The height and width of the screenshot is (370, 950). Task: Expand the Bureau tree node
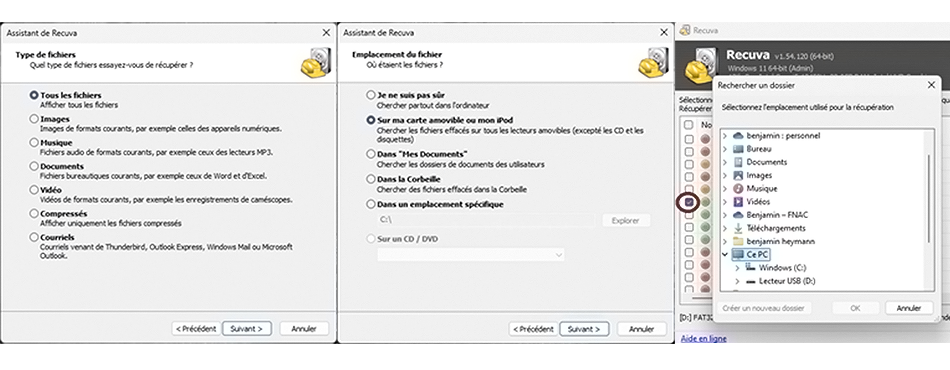click(x=725, y=149)
